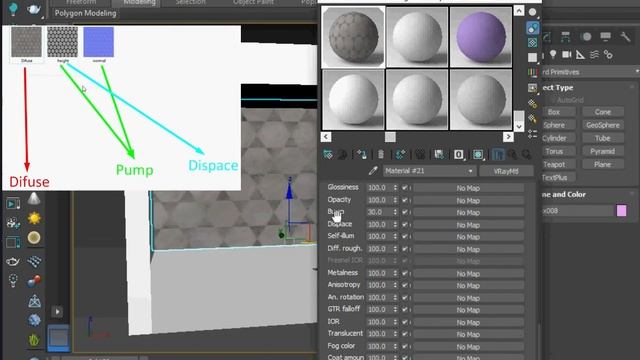The height and width of the screenshot is (360, 640).
Task: Open the Polygon Modeling panel label
Action: [85, 13]
